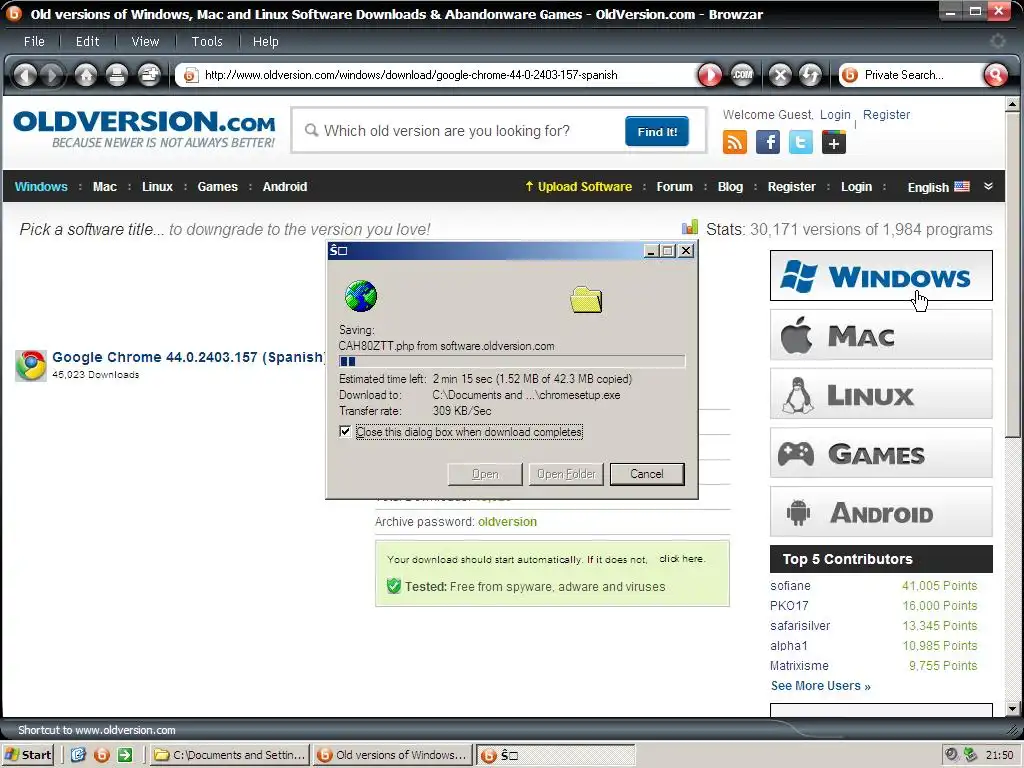1024x768 pixels.
Task: Expand the English language dropdown chevron
Action: [989, 186]
